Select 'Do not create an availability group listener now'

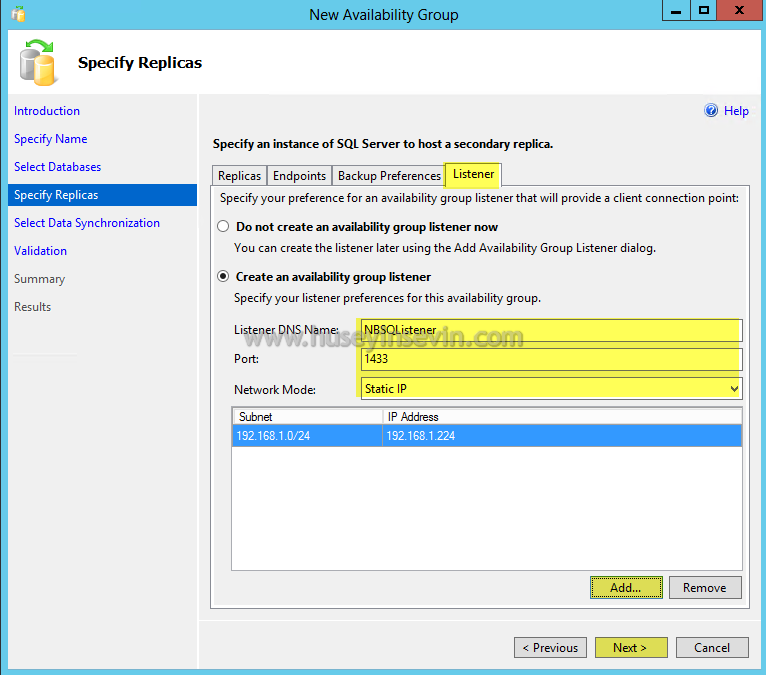coord(223,226)
